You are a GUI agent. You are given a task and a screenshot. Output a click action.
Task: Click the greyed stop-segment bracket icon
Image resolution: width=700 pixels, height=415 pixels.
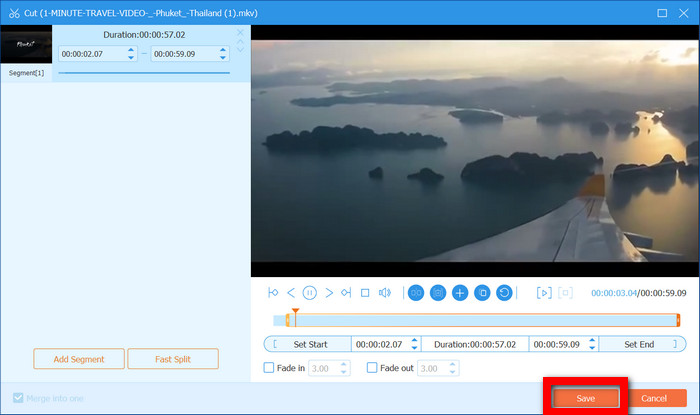[565, 293]
